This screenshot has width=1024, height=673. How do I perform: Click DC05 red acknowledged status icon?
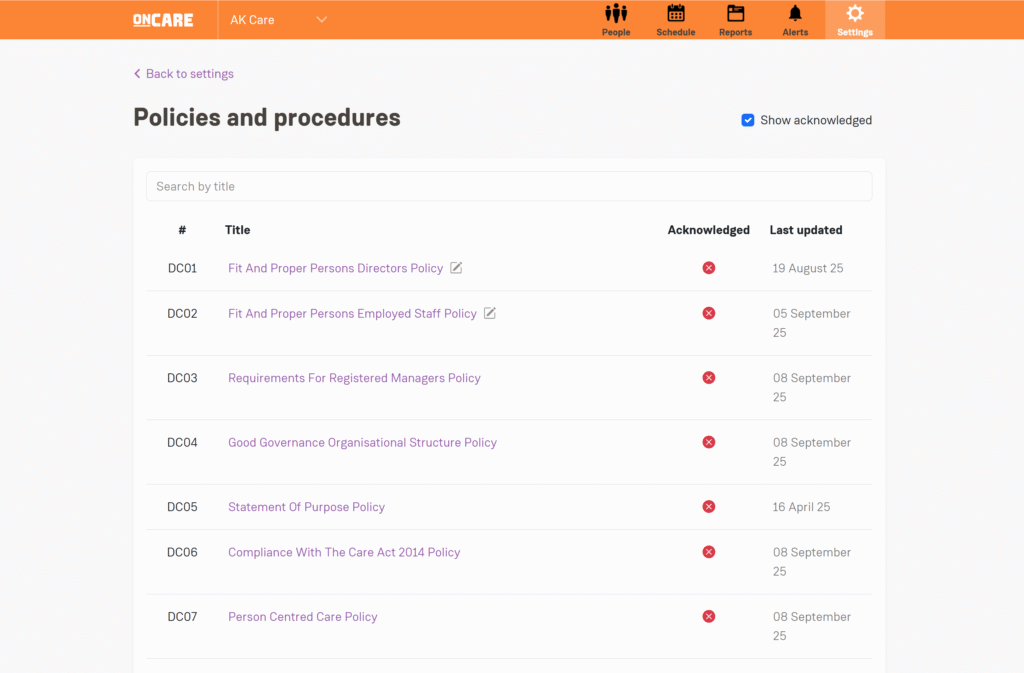pos(709,507)
